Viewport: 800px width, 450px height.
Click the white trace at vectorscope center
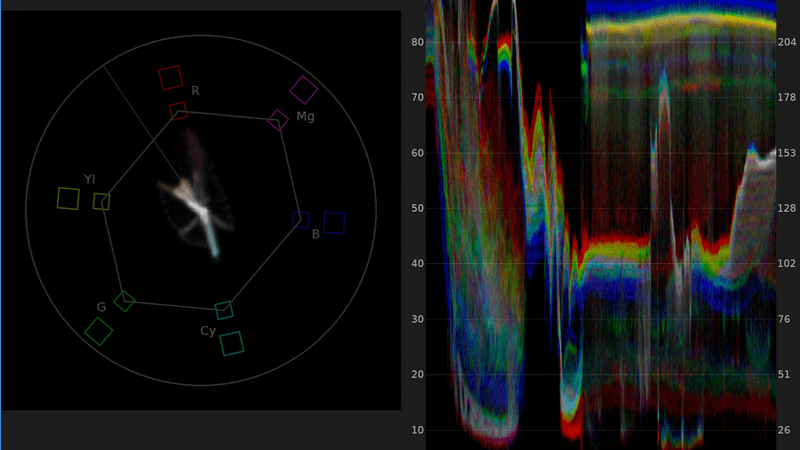(200, 211)
